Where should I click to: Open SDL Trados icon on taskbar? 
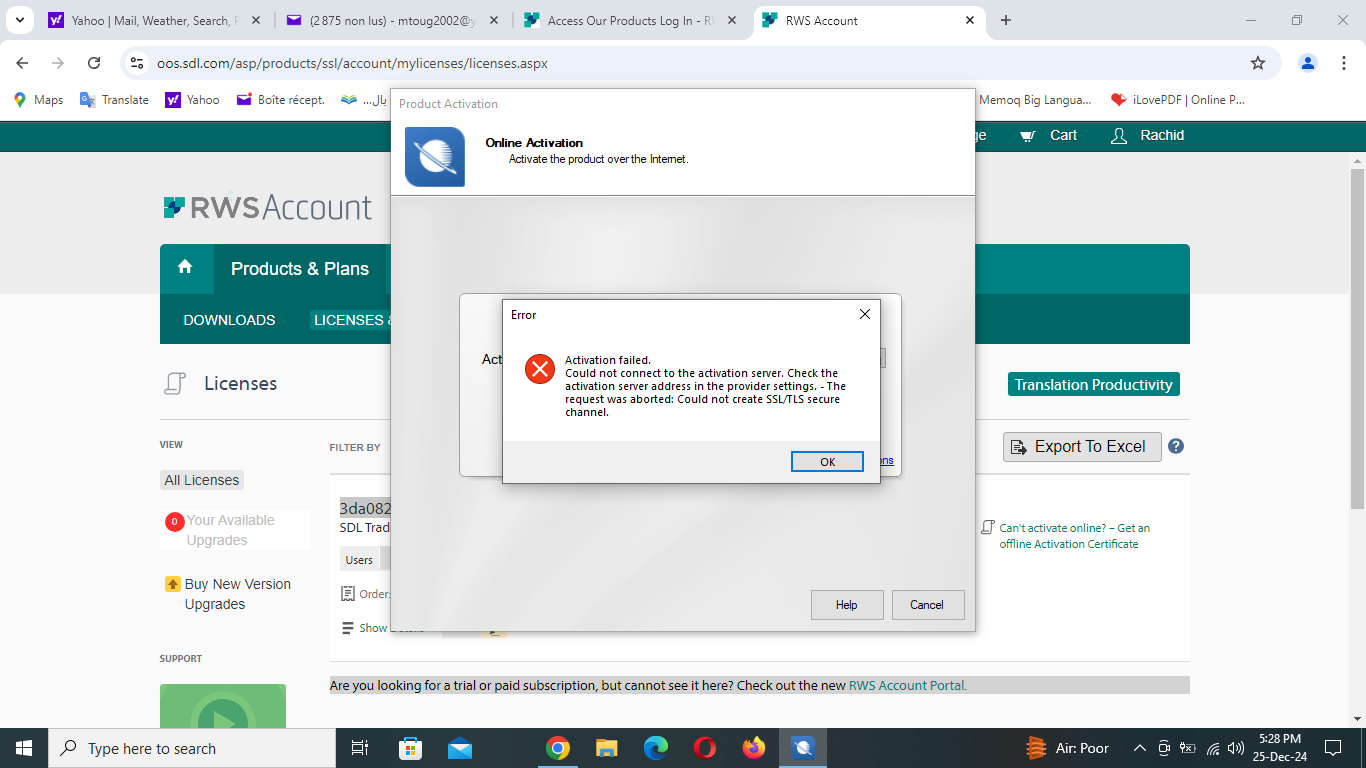pyautogui.click(x=803, y=748)
